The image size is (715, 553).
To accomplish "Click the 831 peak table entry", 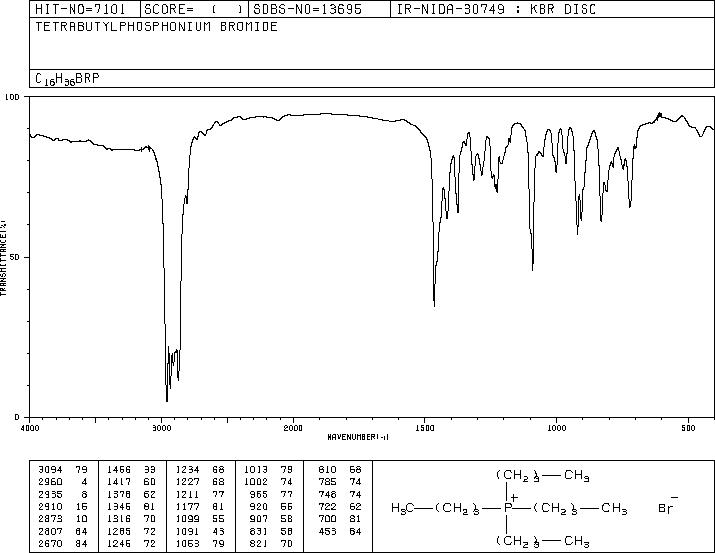I will pyautogui.click(x=271, y=531).
